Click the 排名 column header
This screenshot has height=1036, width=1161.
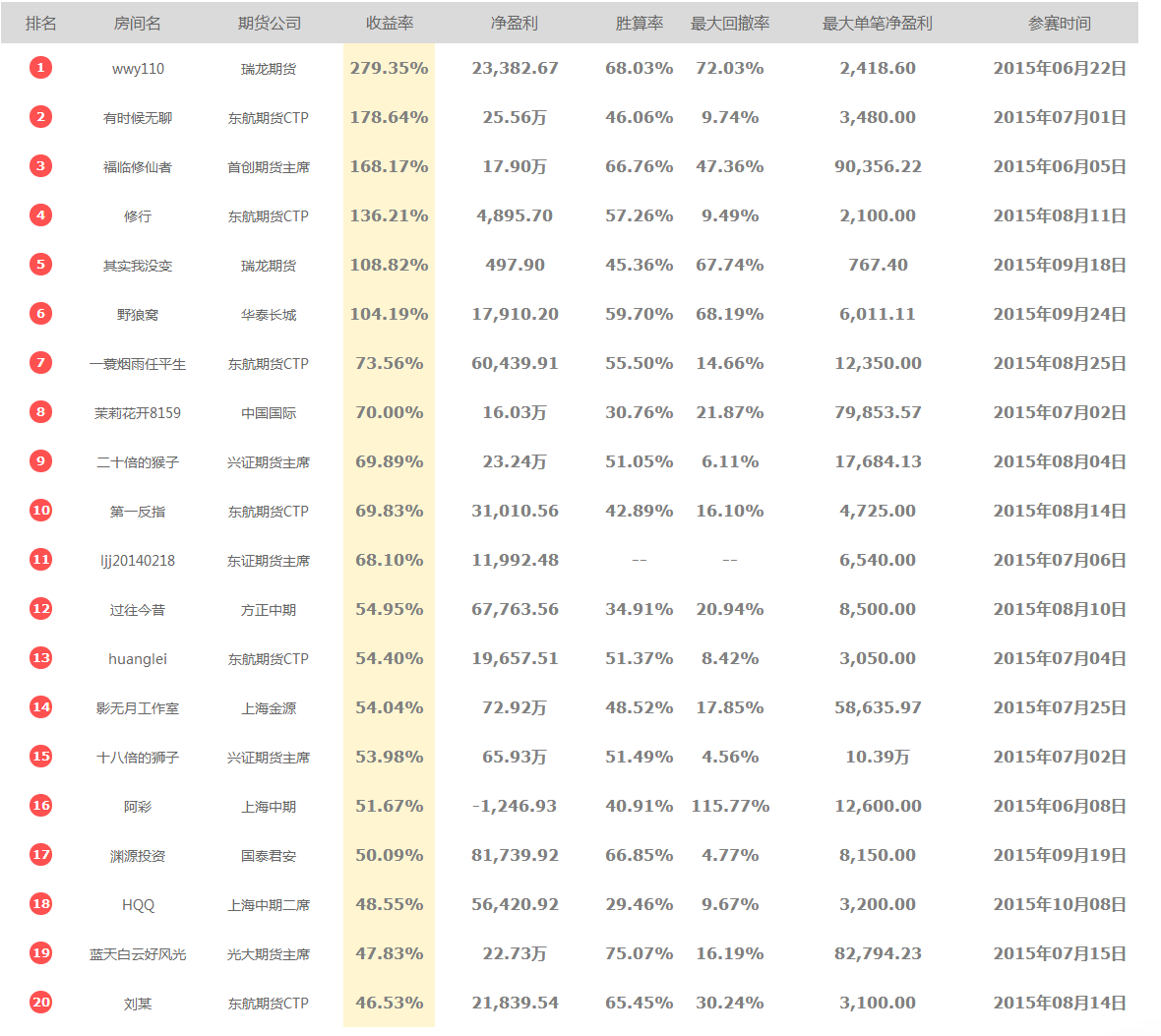40,23
